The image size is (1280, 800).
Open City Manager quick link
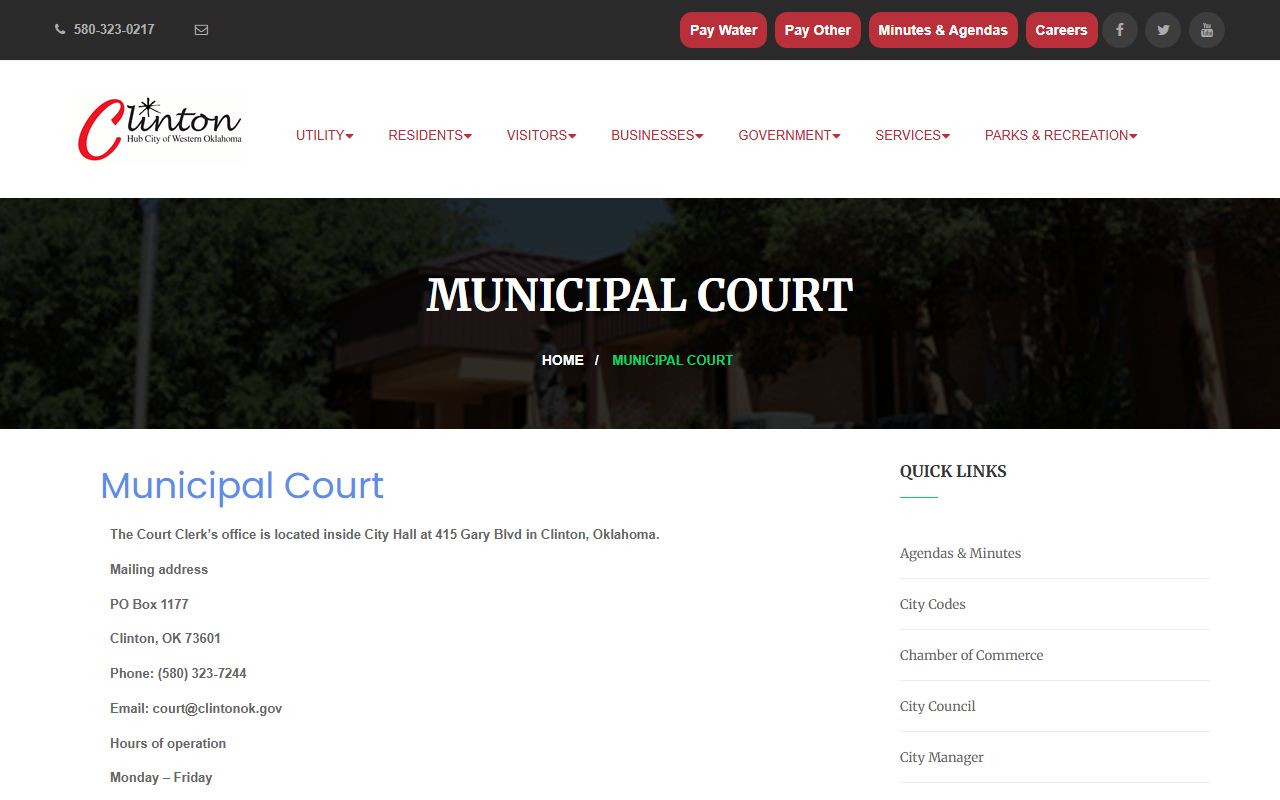(x=941, y=757)
